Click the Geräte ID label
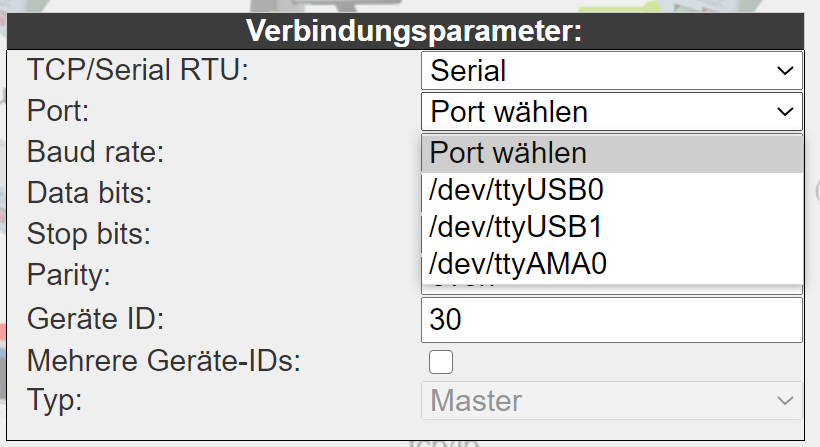The height and width of the screenshot is (447, 820). (95, 319)
